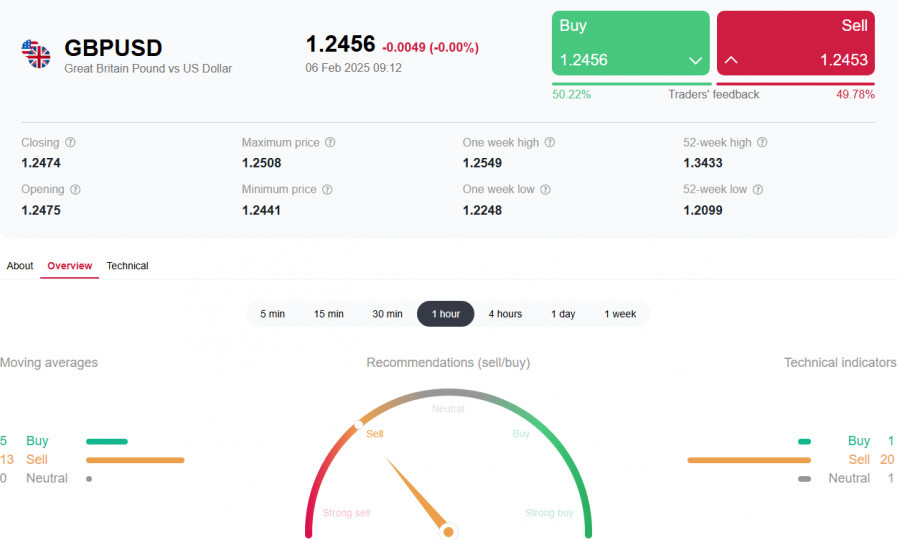Viewport: 900px width, 540px height.
Task: Click the Strong sell gauge label
Action: tap(346, 512)
